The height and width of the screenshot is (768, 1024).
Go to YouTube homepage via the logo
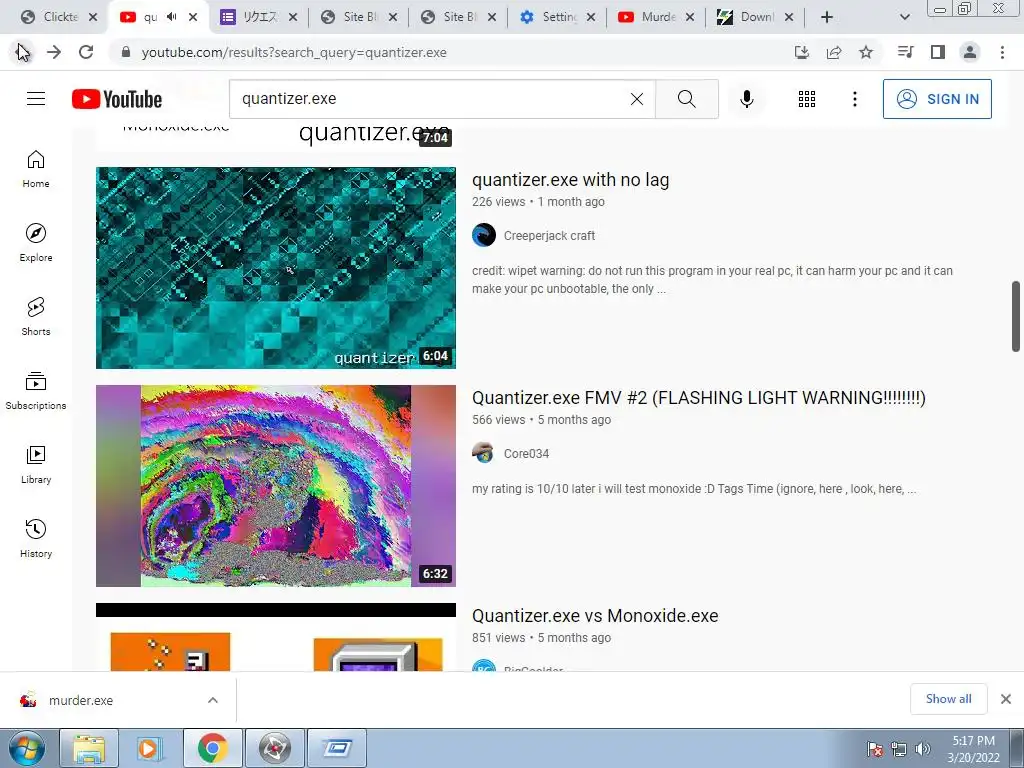coord(117,99)
